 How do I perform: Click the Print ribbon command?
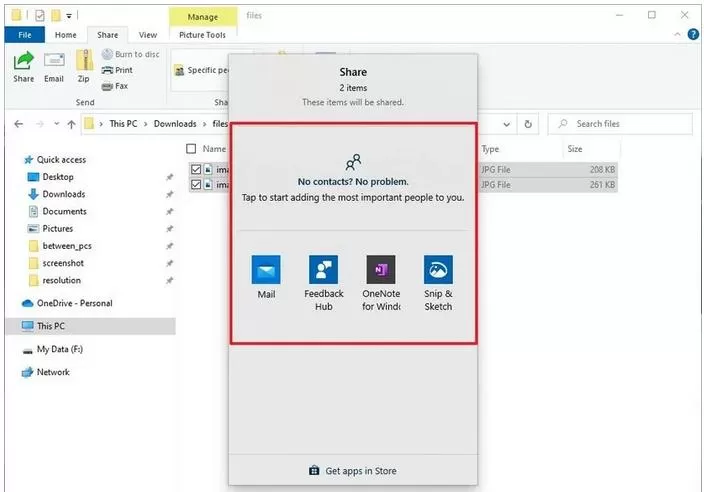tap(117, 70)
